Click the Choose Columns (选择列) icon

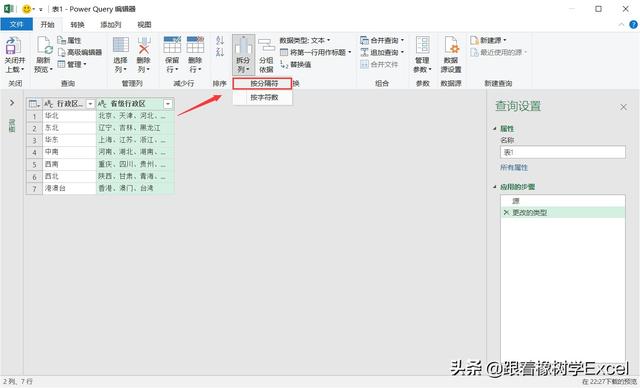coord(121,45)
